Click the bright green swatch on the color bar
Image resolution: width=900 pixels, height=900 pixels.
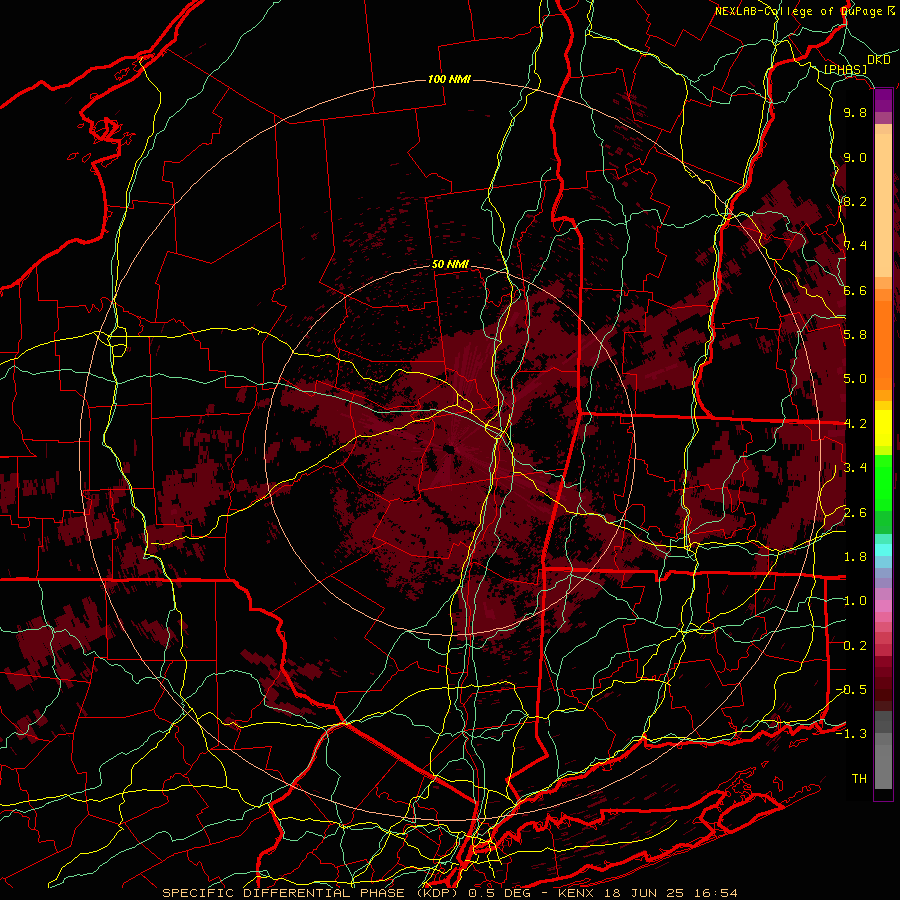pyautogui.click(x=883, y=482)
